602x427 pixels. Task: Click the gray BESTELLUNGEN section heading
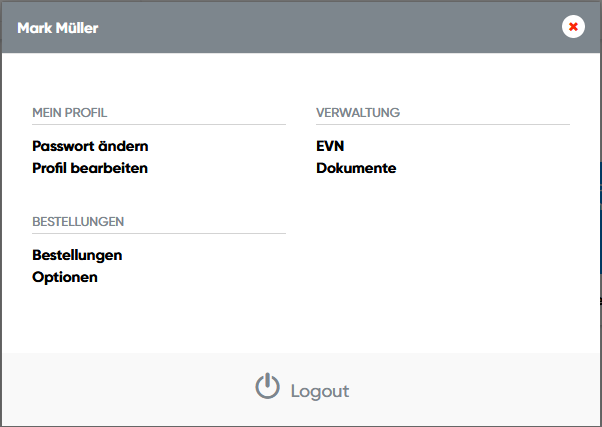point(78,222)
